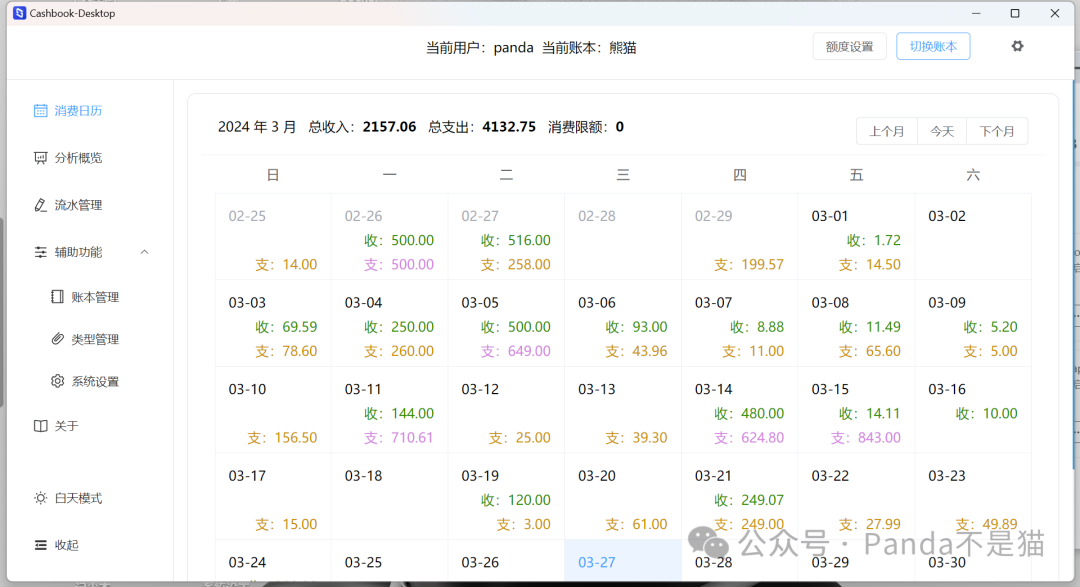This screenshot has height=587, width=1080.
Task: Click expense 支: 500.00 on 02-26
Action: (399, 265)
